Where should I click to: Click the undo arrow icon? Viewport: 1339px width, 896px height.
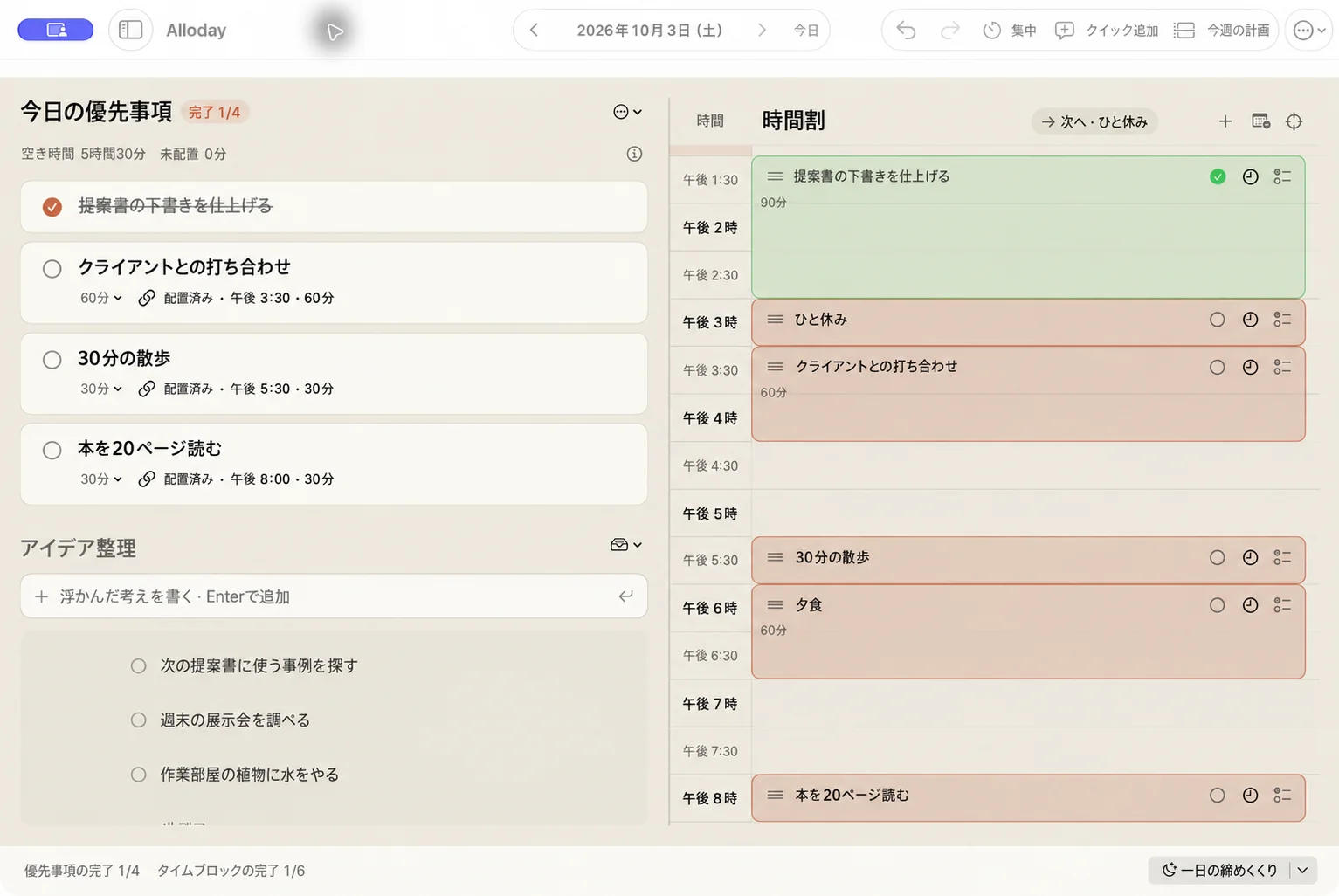tap(906, 31)
